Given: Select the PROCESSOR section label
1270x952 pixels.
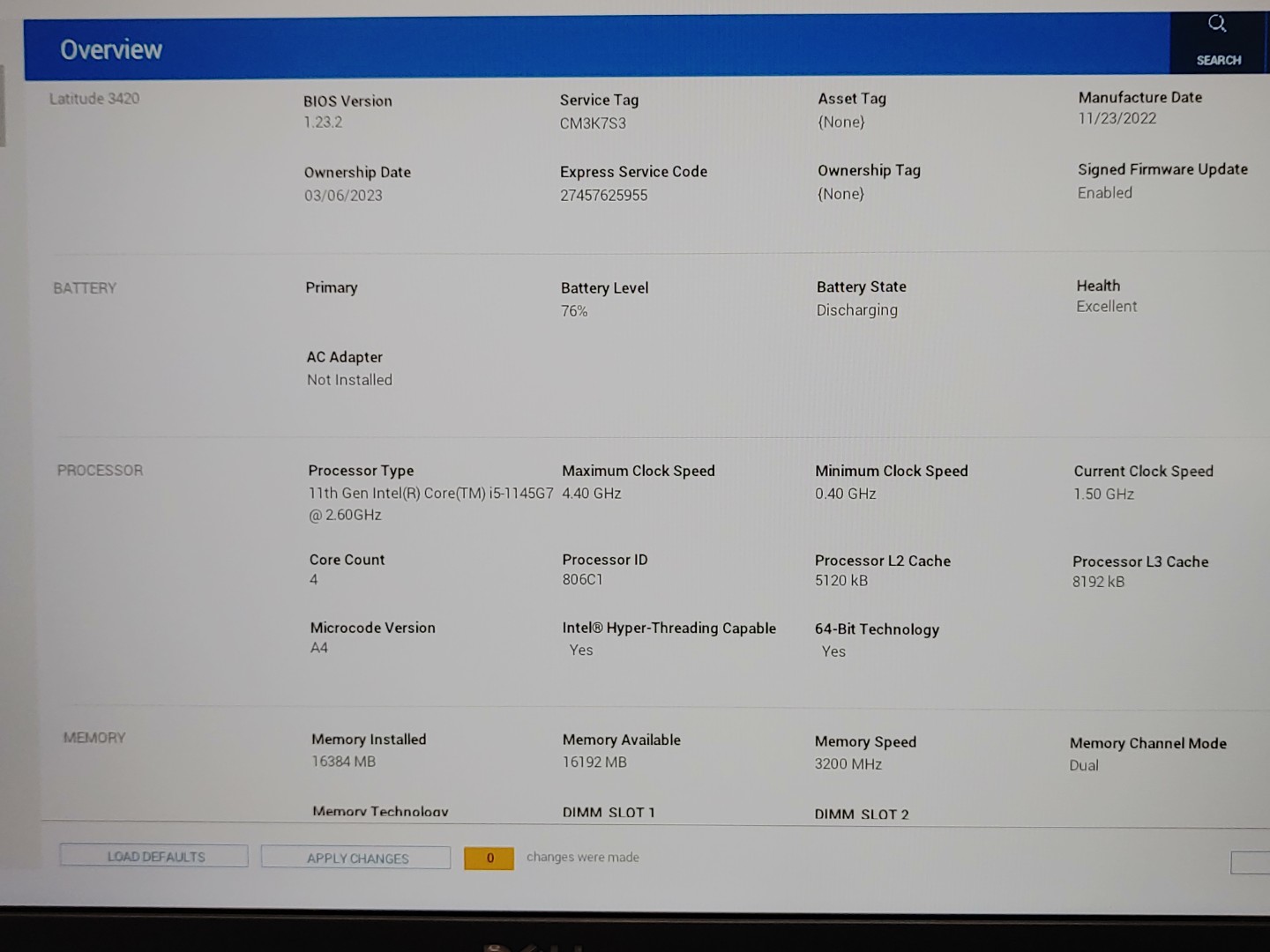Looking at the screenshot, I should pyautogui.click(x=100, y=471).
